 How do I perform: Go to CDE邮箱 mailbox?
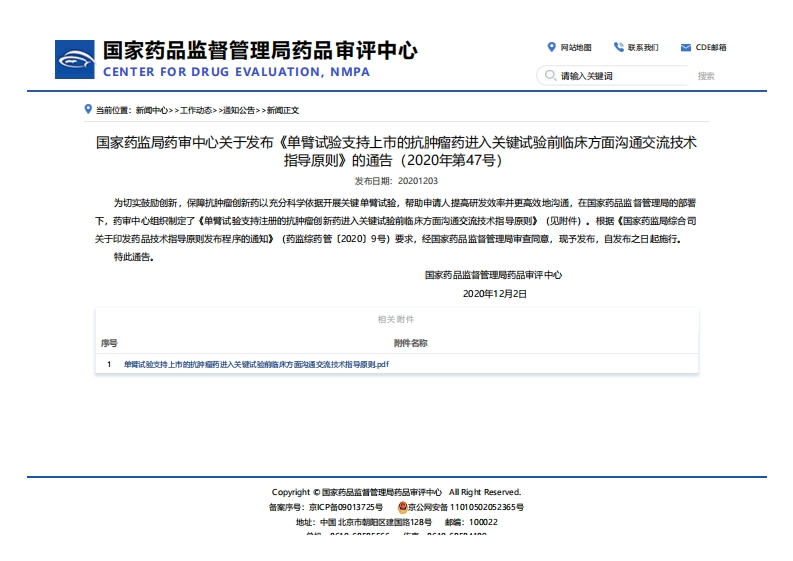[711, 47]
